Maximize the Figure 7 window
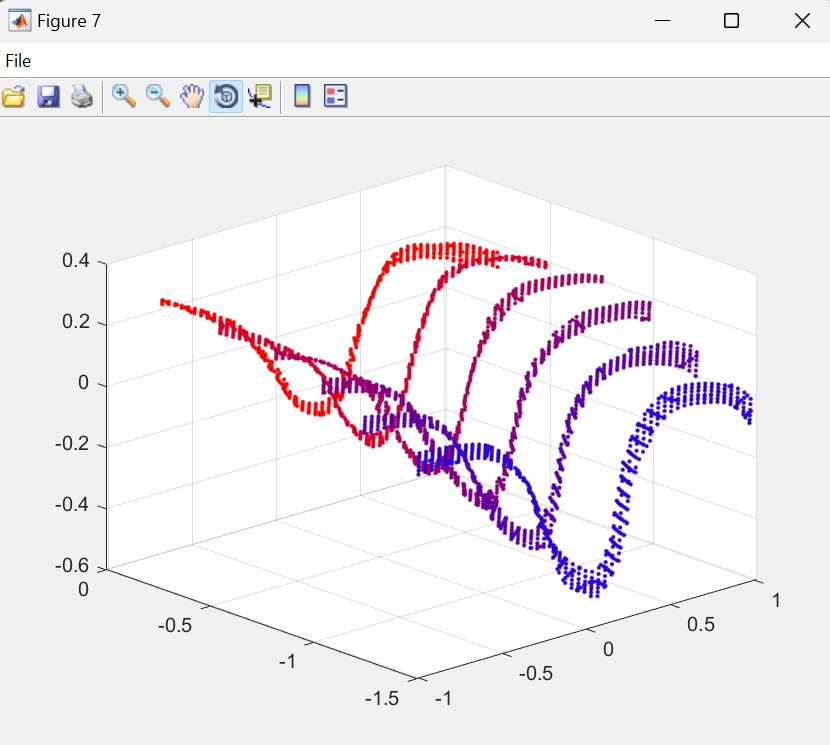Image resolution: width=830 pixels, height=745 pixels. [x=731, y=21]
